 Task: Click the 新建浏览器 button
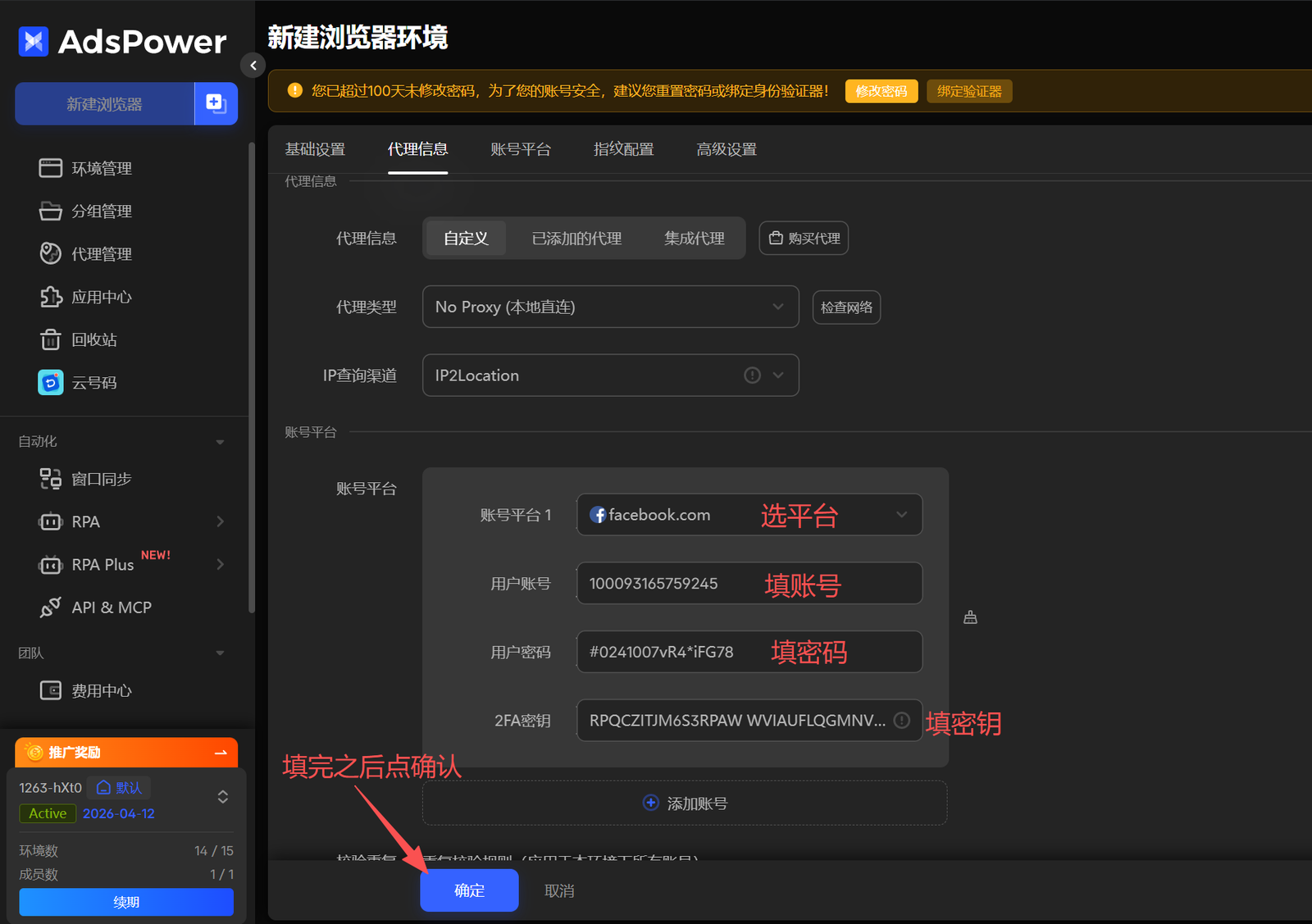pyautogui.click(x=105, y=103)
